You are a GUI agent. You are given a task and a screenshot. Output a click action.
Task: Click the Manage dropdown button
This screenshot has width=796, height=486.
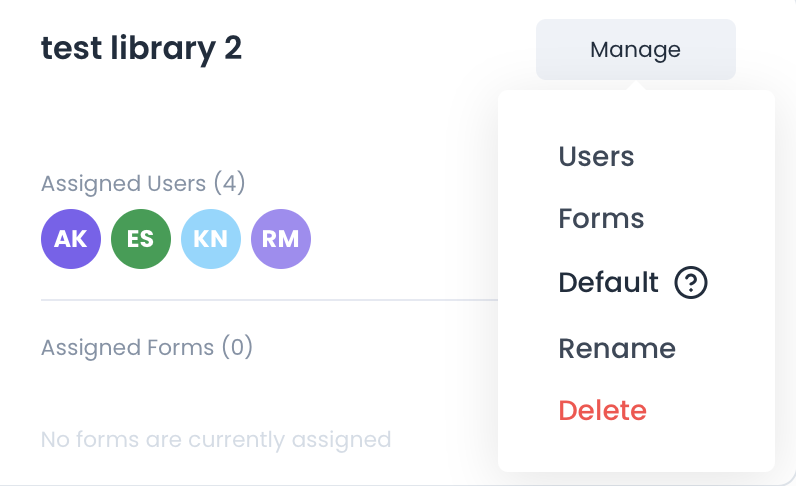pos(635,49)
